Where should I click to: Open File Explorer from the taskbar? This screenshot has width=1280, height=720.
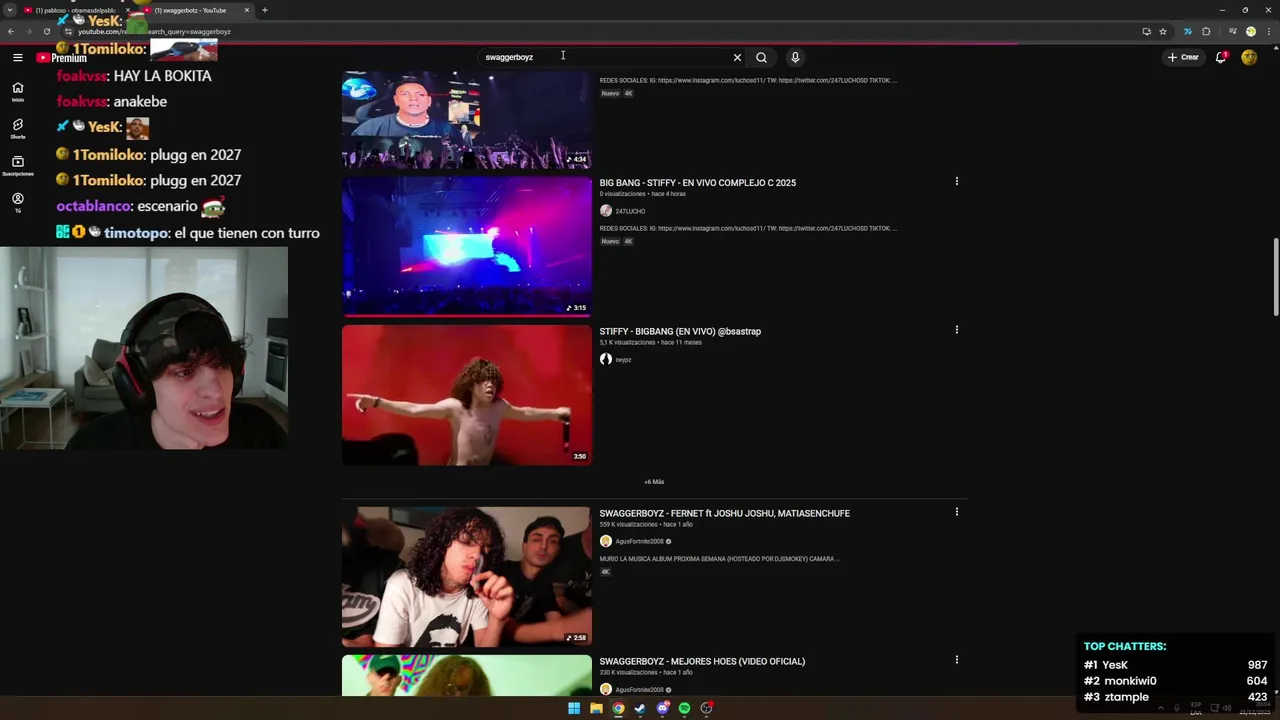pos(596,708)
